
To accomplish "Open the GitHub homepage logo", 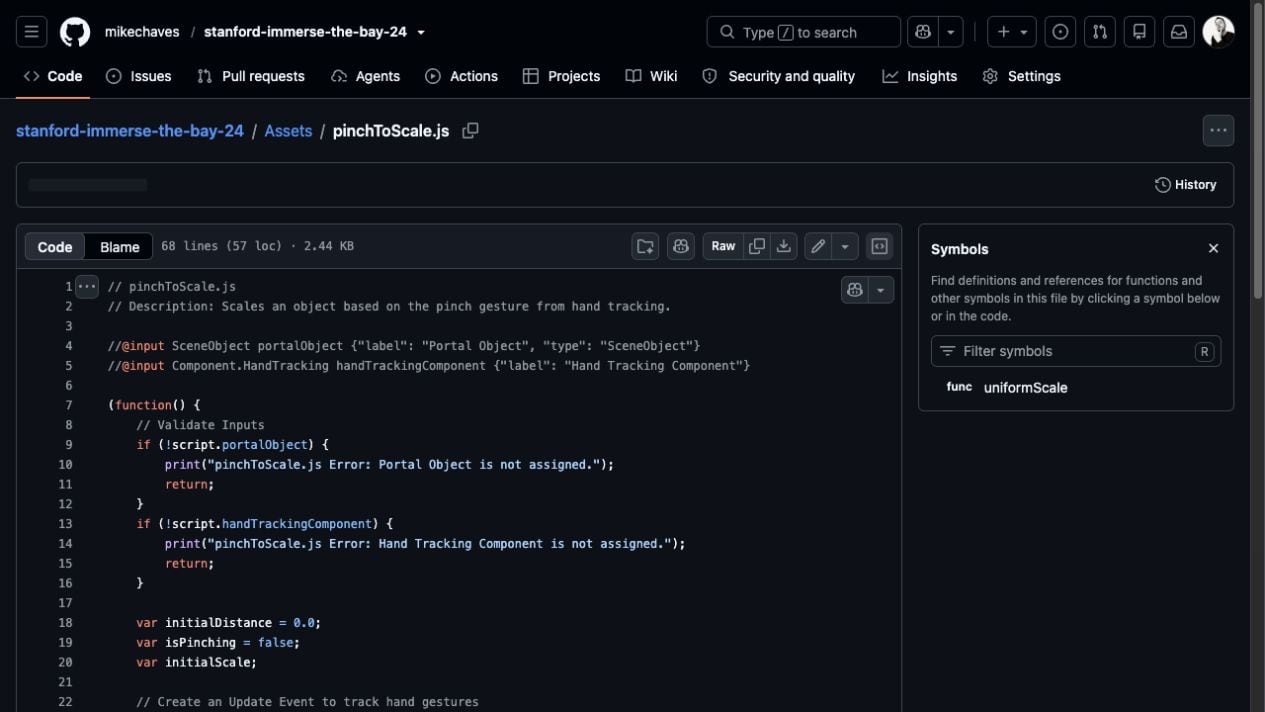I will click(x=75, y=32).
